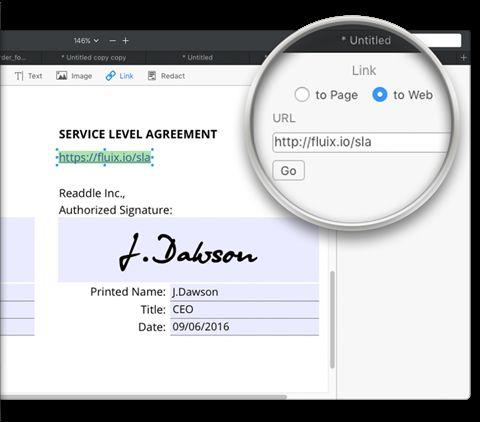Image resolution: width=480 pixels, height=422 pixels.
Task: Activate the Link chain icon
Action: coord(110,76)
